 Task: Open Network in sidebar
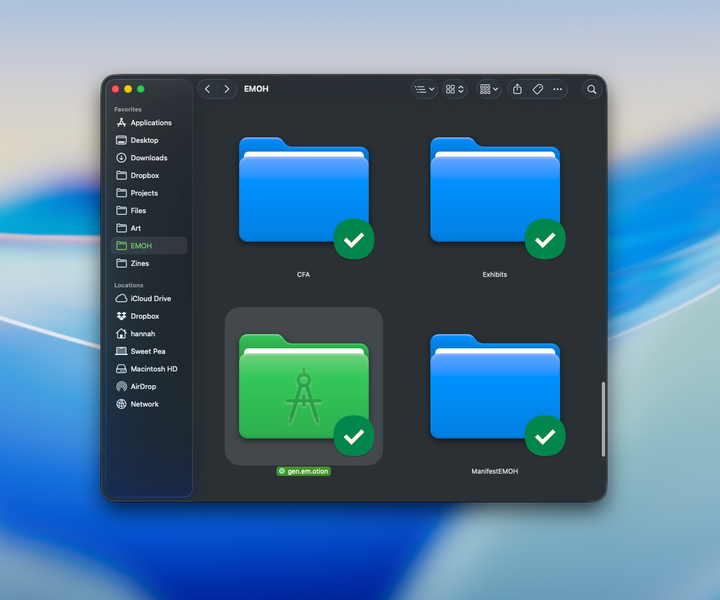pos(149,404)
